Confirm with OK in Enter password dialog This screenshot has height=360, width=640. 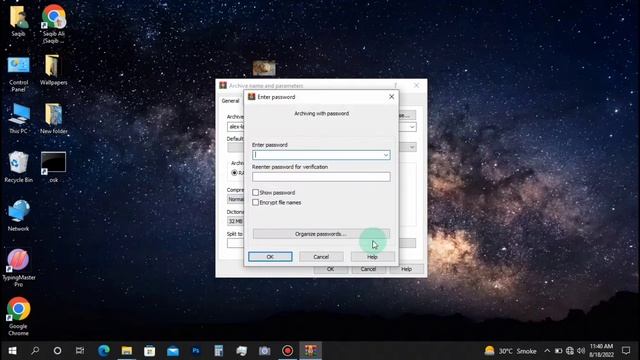[270, 257]
